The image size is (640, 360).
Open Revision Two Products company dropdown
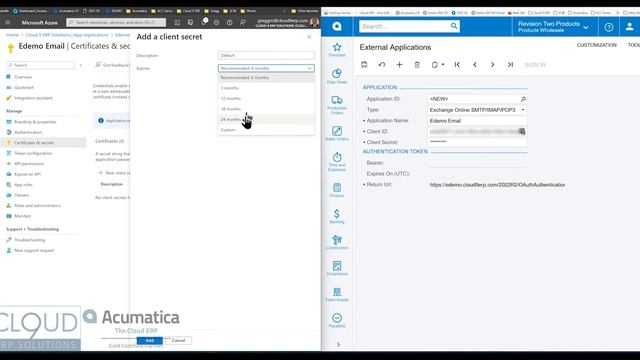point(553,27)
